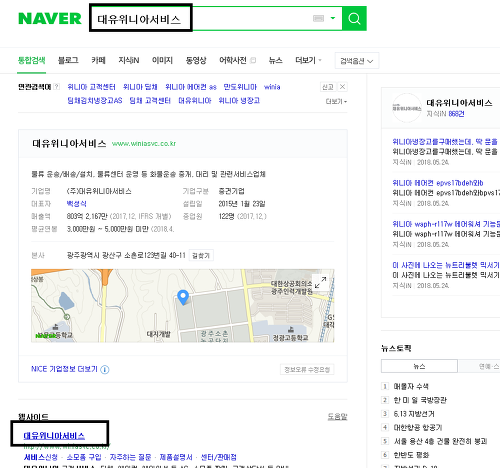Screen dimensions: 500x468
Task: Click the 자주하는 질문 sublink
Action: click(130, 457)
